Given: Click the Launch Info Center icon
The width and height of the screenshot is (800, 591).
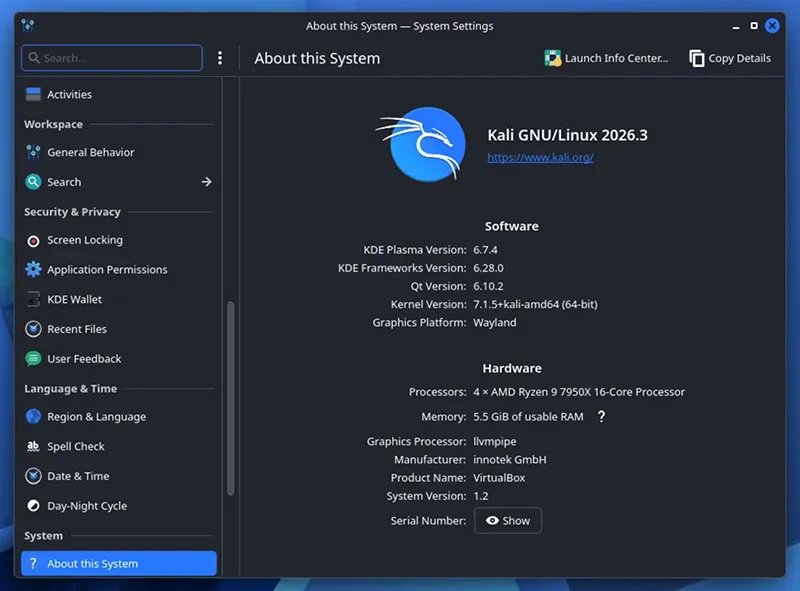Looking at the screenshot, I should pyautogui.click(x=553, y=58).
